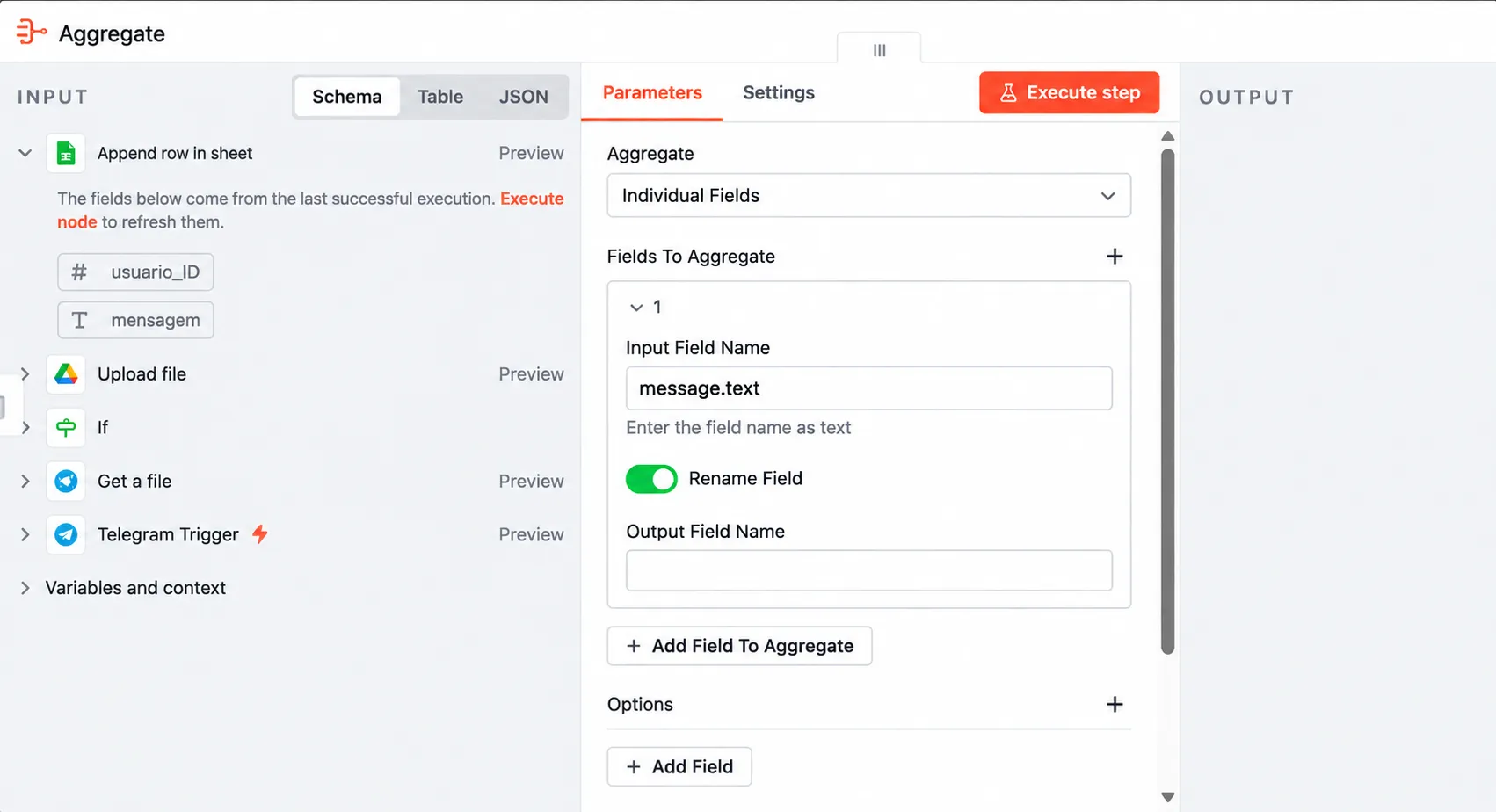The width and height of the screenshot is (1496, 812).
Task: Toggle the Rename Field switch off
Action: [x=651, y=479]
